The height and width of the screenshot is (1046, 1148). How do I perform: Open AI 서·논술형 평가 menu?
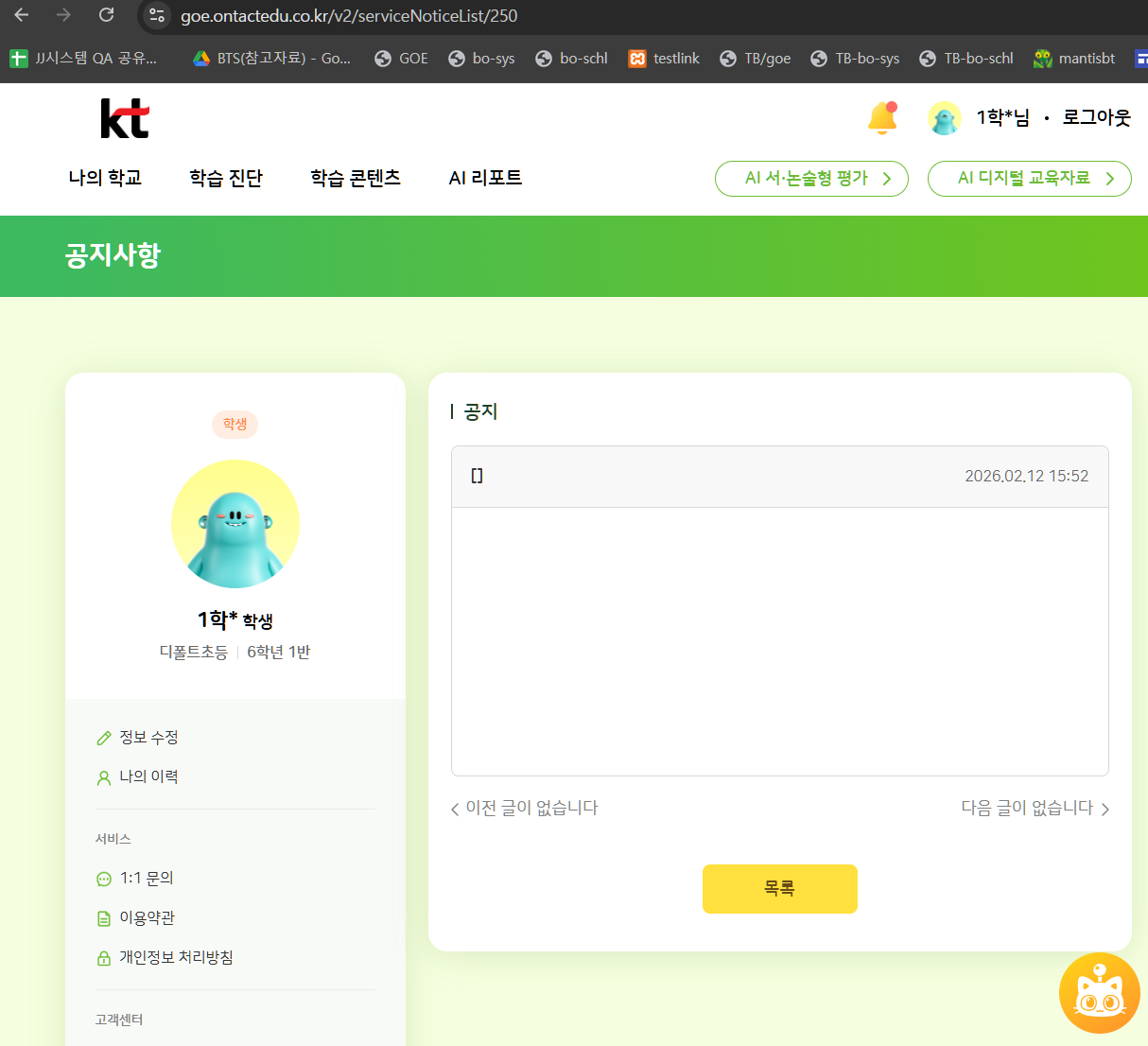[x=811, y=179]
